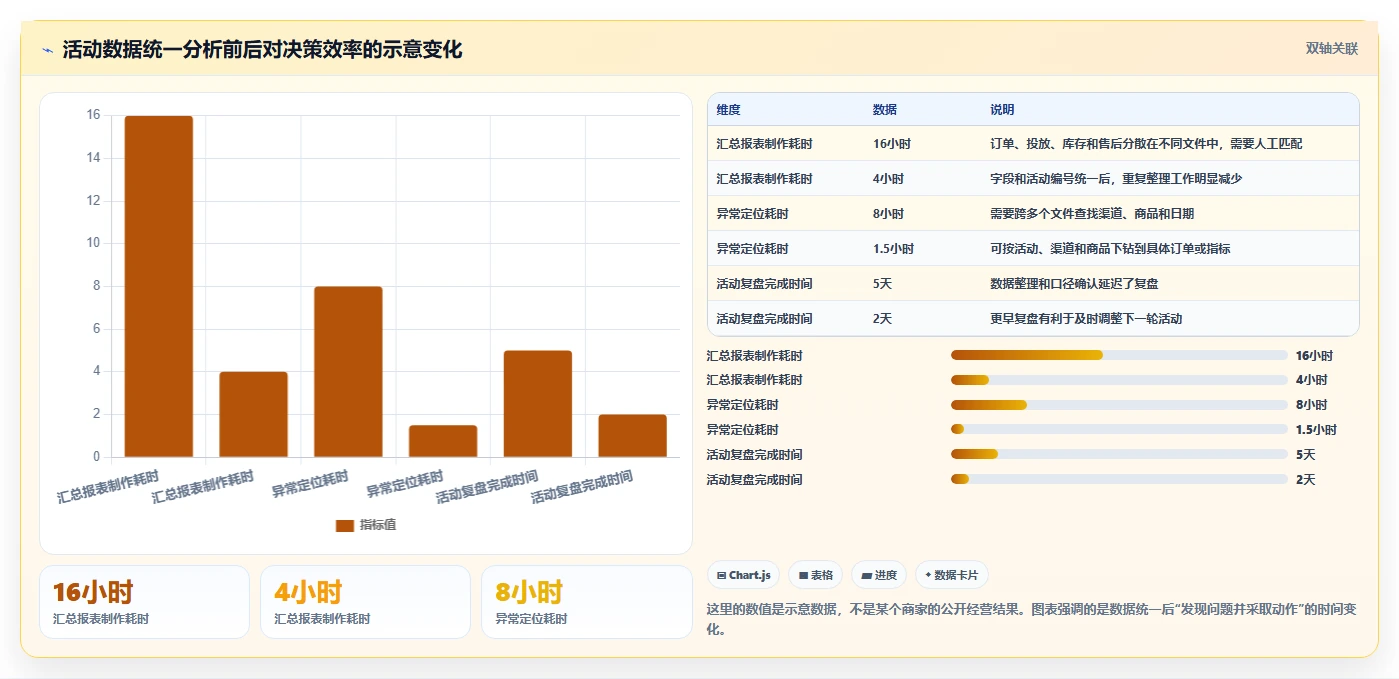Click the chart bar with value 5

(x=538, y=404)
